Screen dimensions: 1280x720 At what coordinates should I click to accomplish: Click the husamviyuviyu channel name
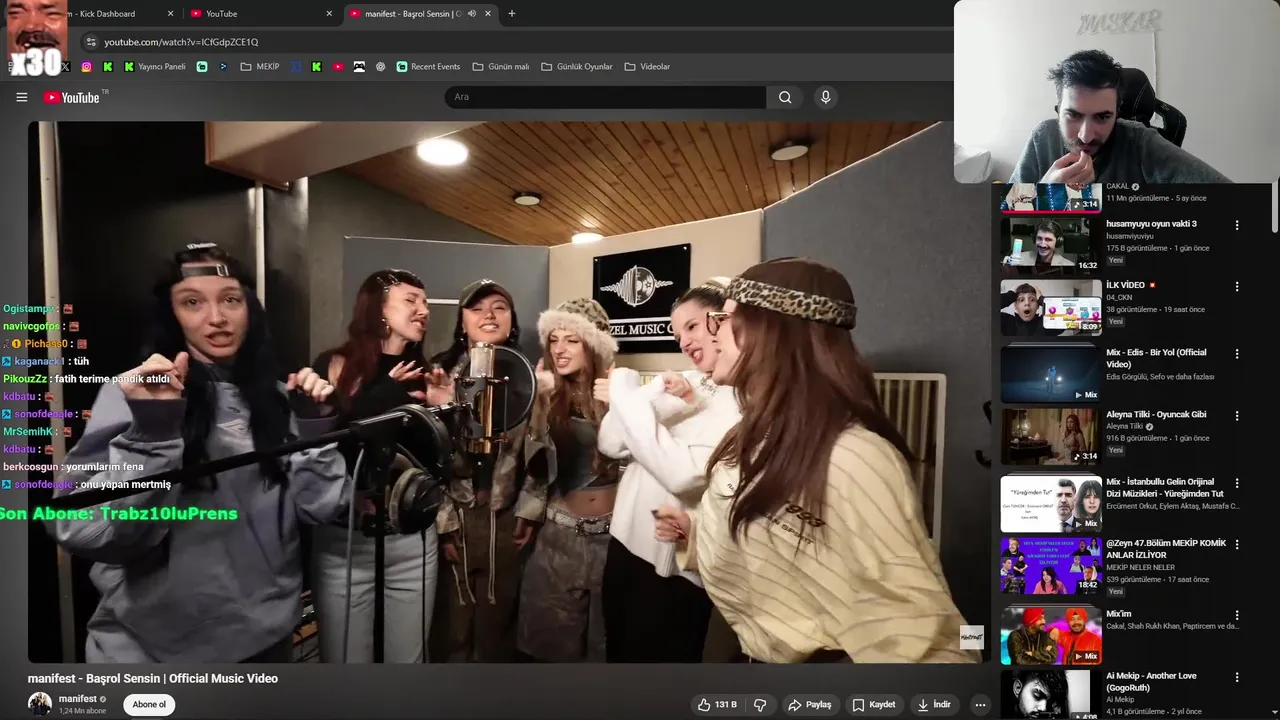(x=1129, y=236)
